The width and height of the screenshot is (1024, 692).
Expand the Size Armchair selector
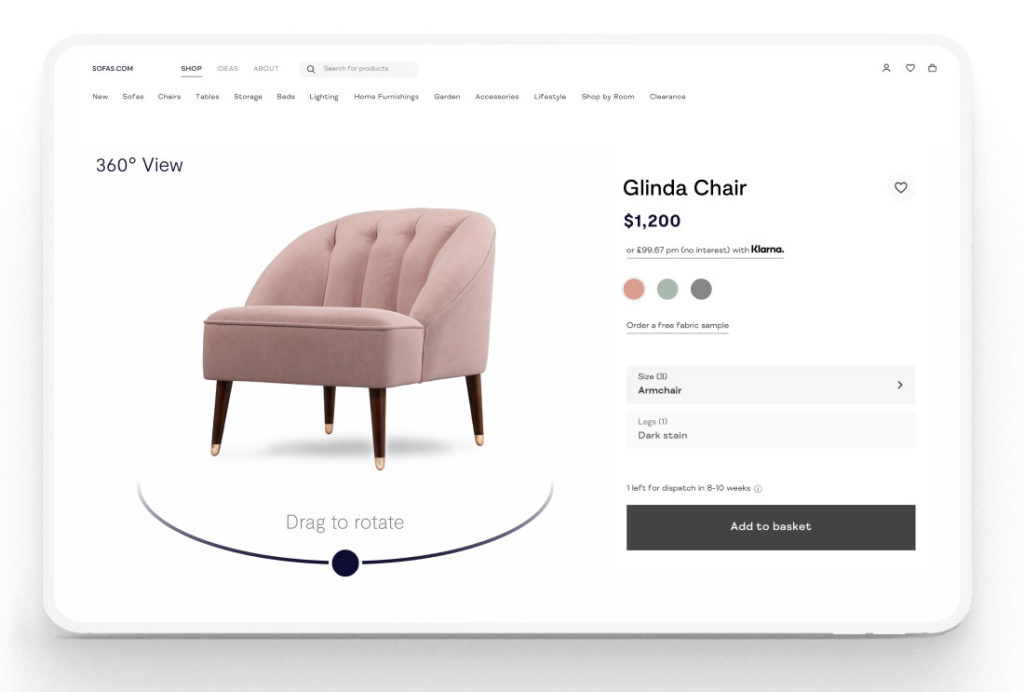pos(771,384)
